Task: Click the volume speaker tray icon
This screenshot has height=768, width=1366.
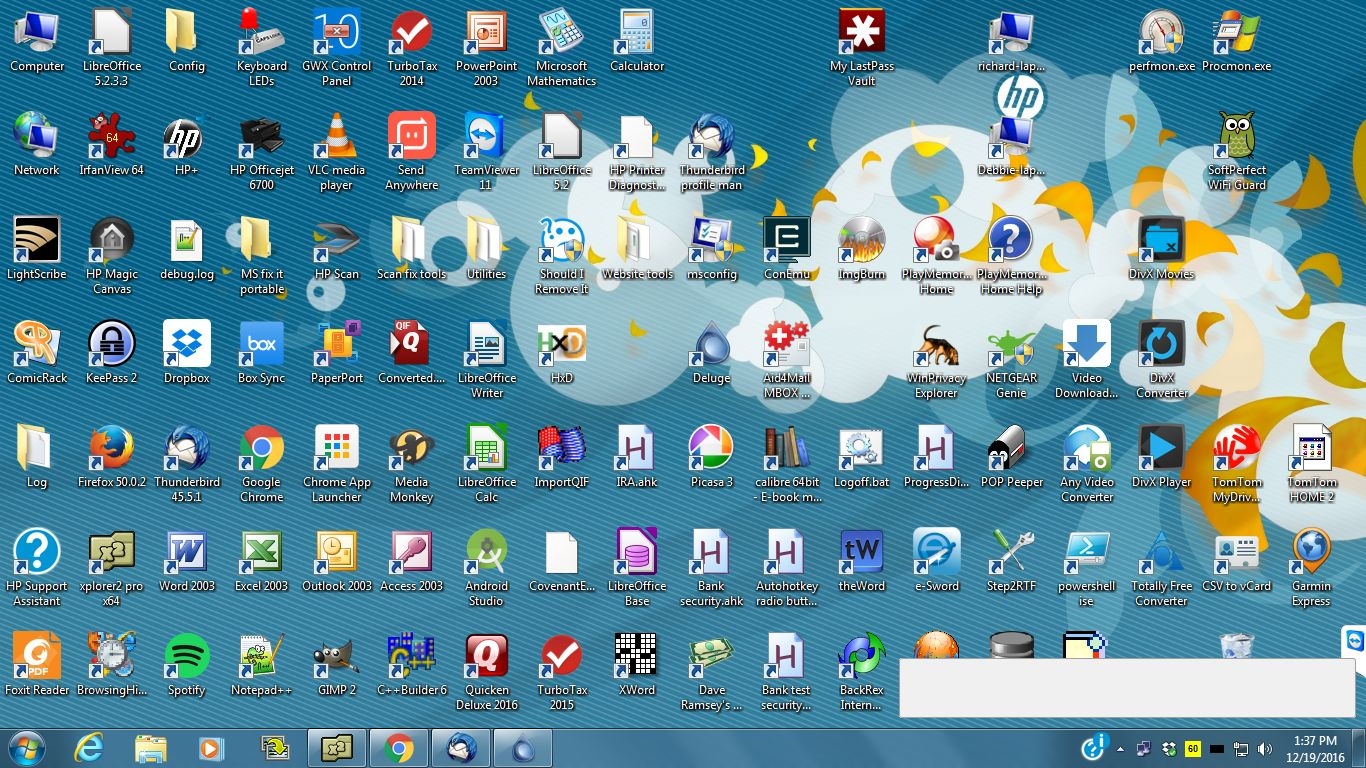Action: [x=1266, y=748]
